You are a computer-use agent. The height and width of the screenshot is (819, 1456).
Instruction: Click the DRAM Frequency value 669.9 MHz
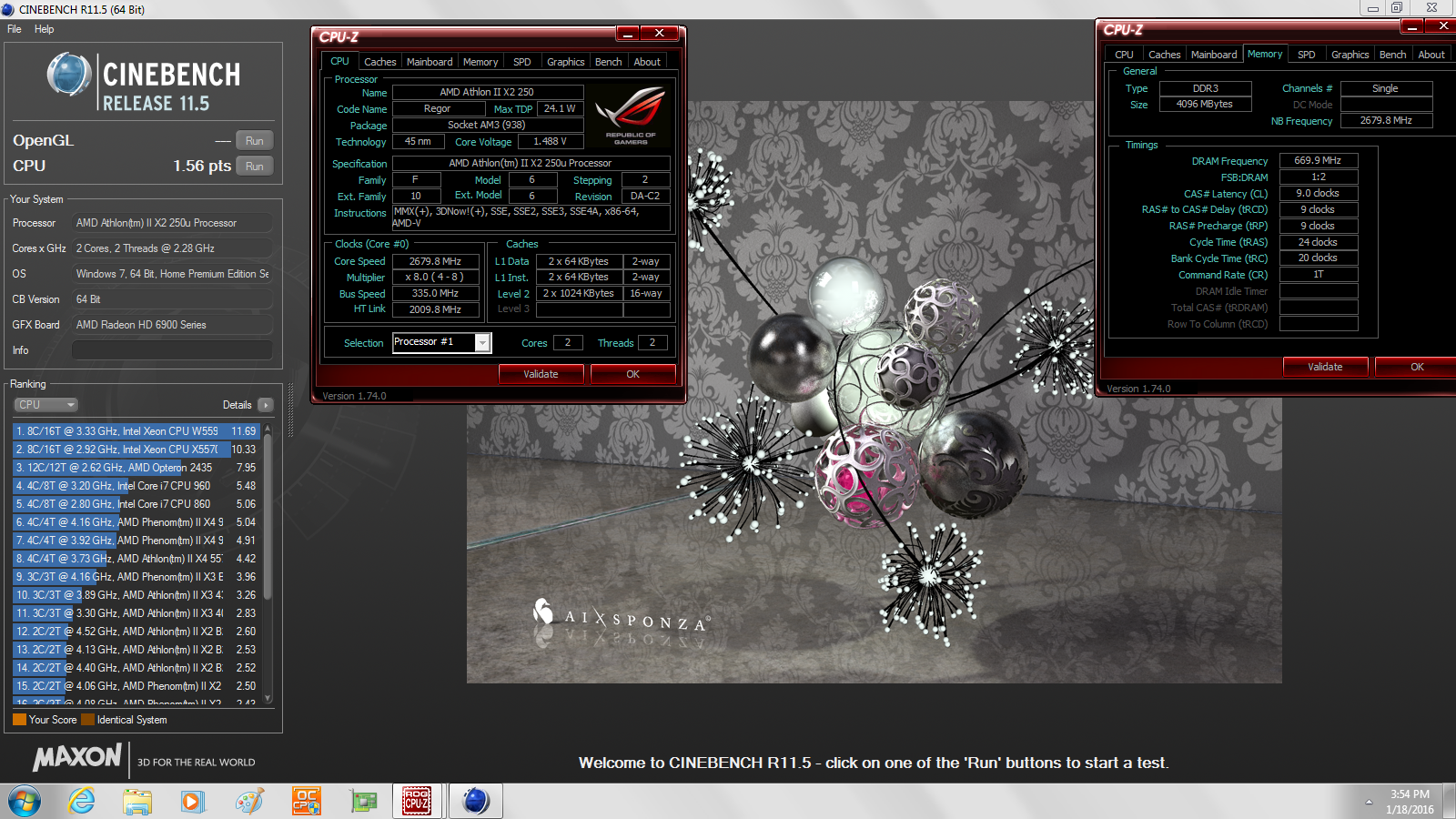[x=1318, y=160]
